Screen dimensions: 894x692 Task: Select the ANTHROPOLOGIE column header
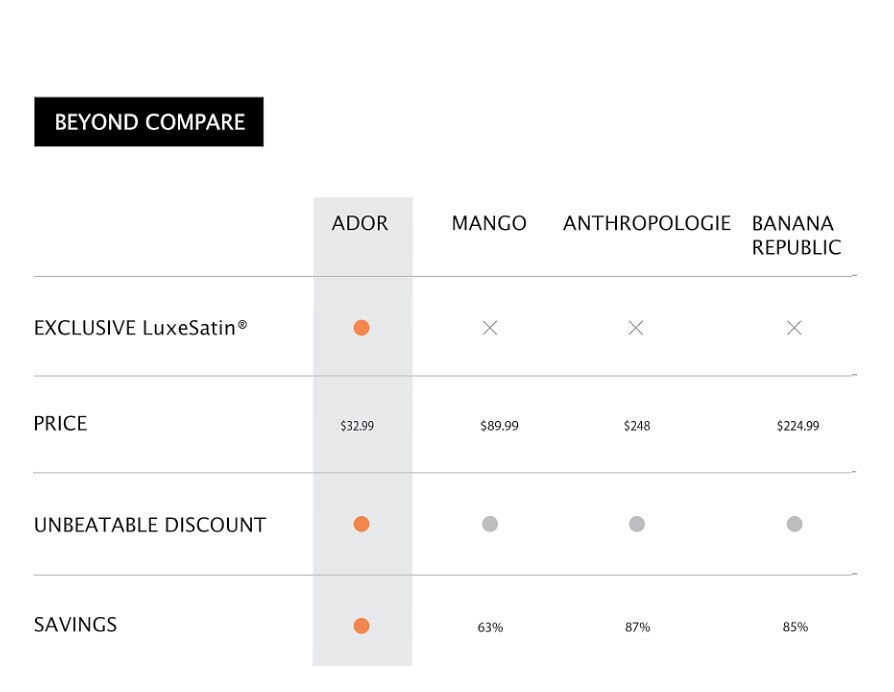point(647,223)
